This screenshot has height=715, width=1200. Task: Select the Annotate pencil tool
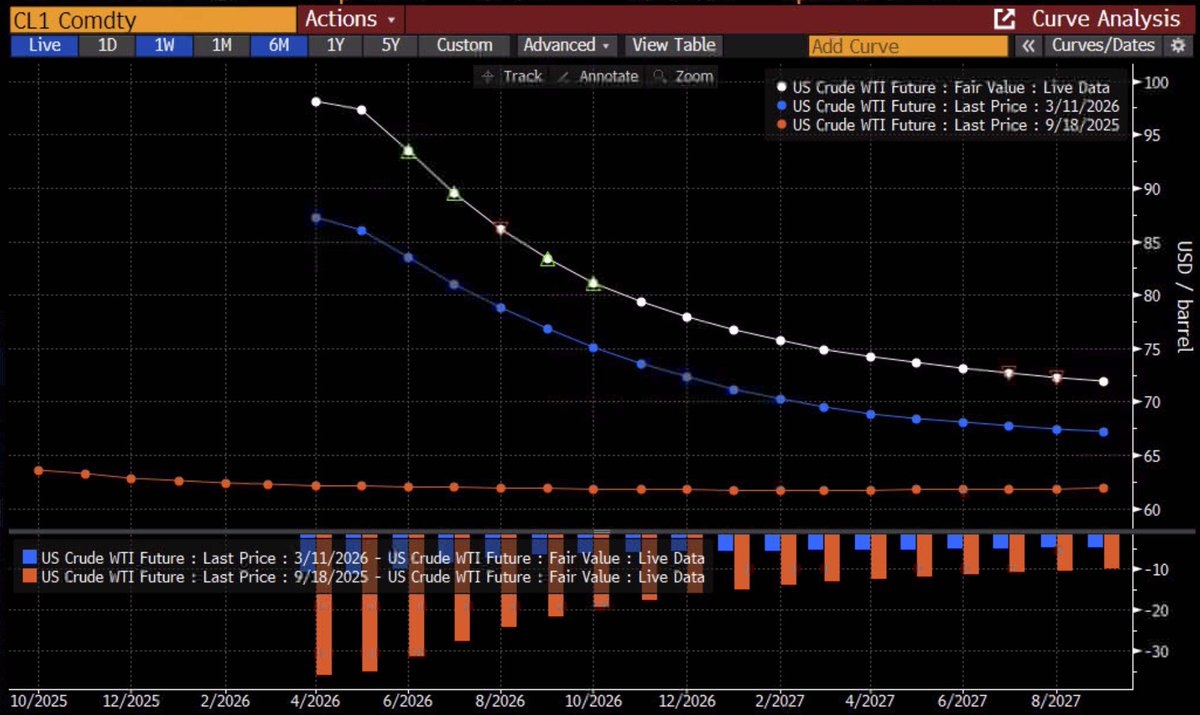(x=597, y=76)
